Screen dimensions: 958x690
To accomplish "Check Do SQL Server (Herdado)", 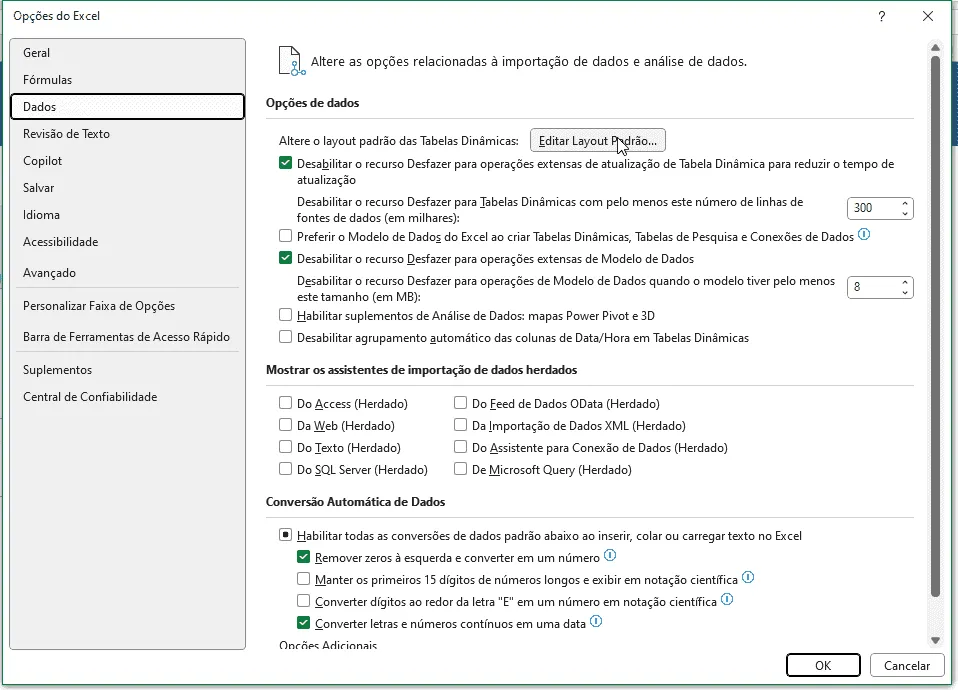I will [285, 469].
